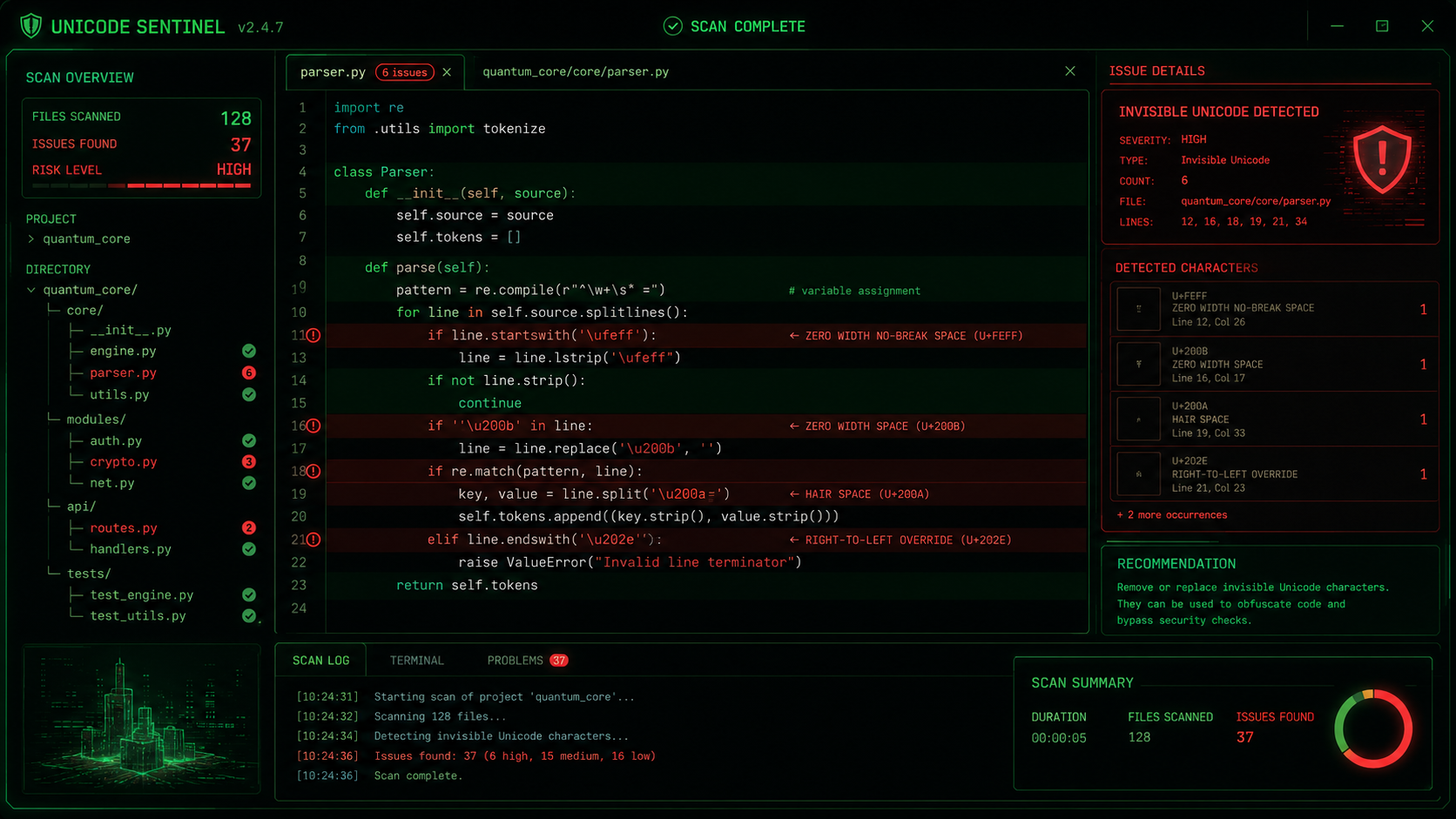Click the scan summary donut chart

pyautogui.click(x=1373, y=728)
